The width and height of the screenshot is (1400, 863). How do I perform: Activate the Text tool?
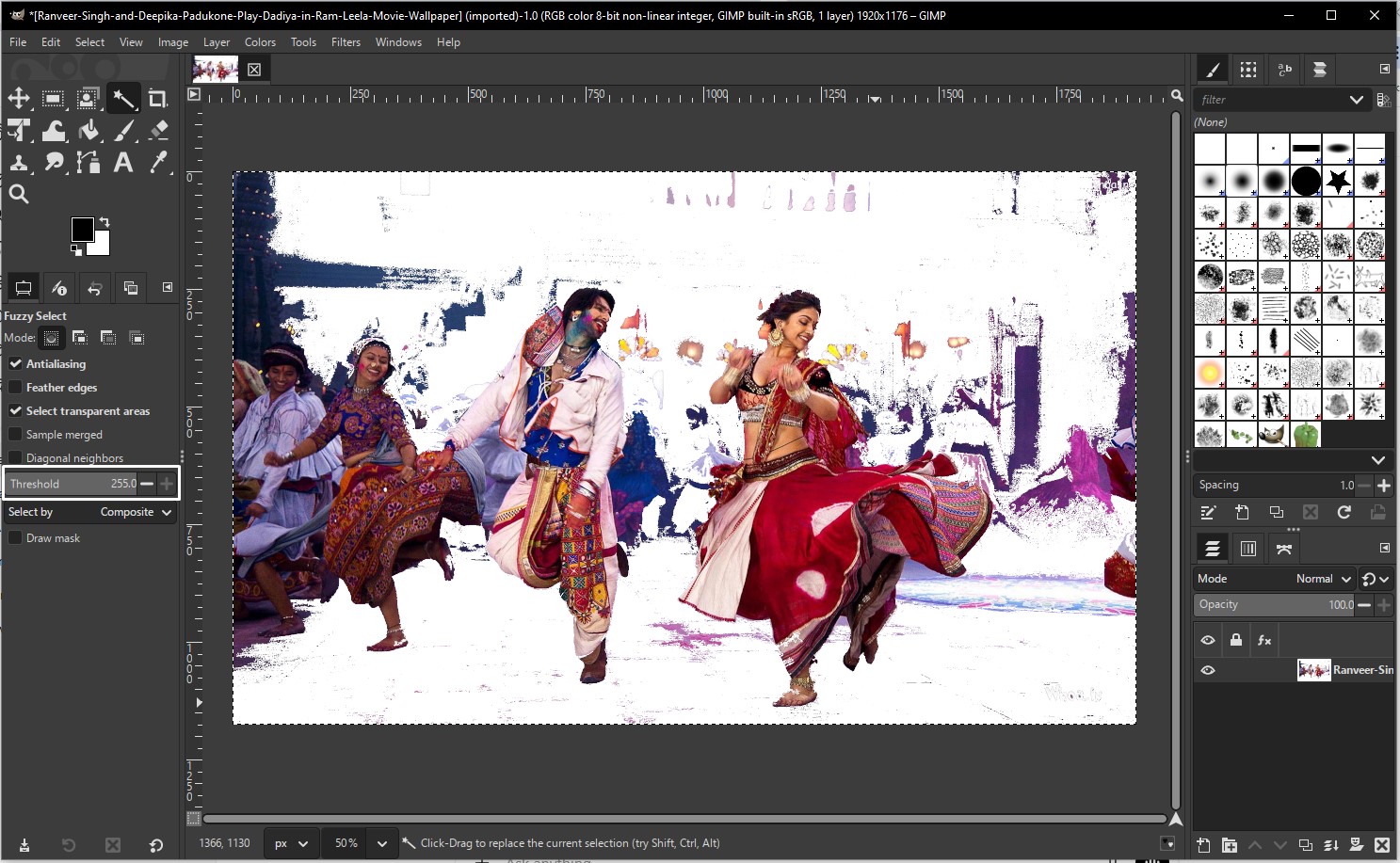coord(122,163)
